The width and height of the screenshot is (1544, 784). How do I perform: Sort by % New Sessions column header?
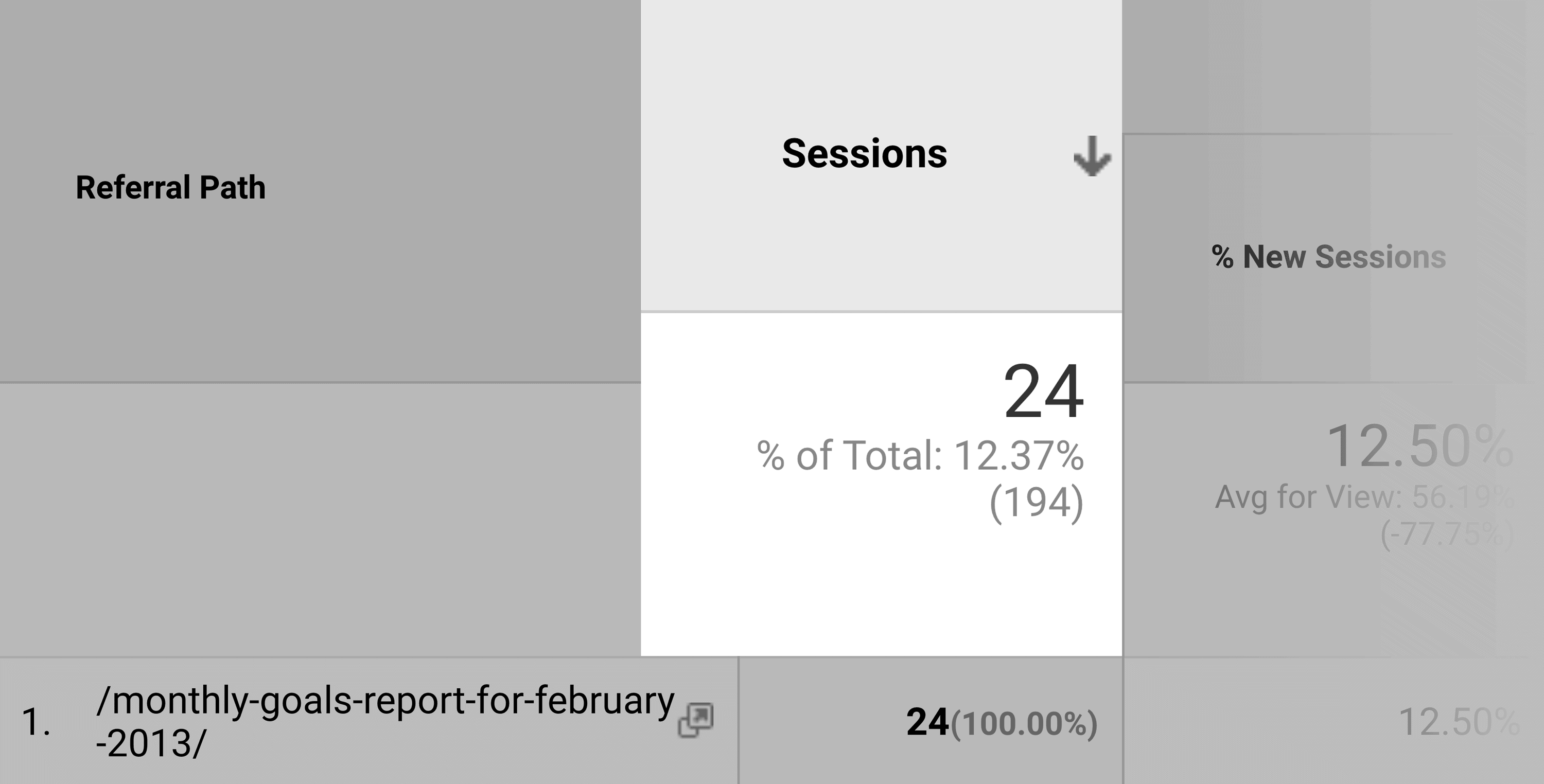[x=1329, y=257]
